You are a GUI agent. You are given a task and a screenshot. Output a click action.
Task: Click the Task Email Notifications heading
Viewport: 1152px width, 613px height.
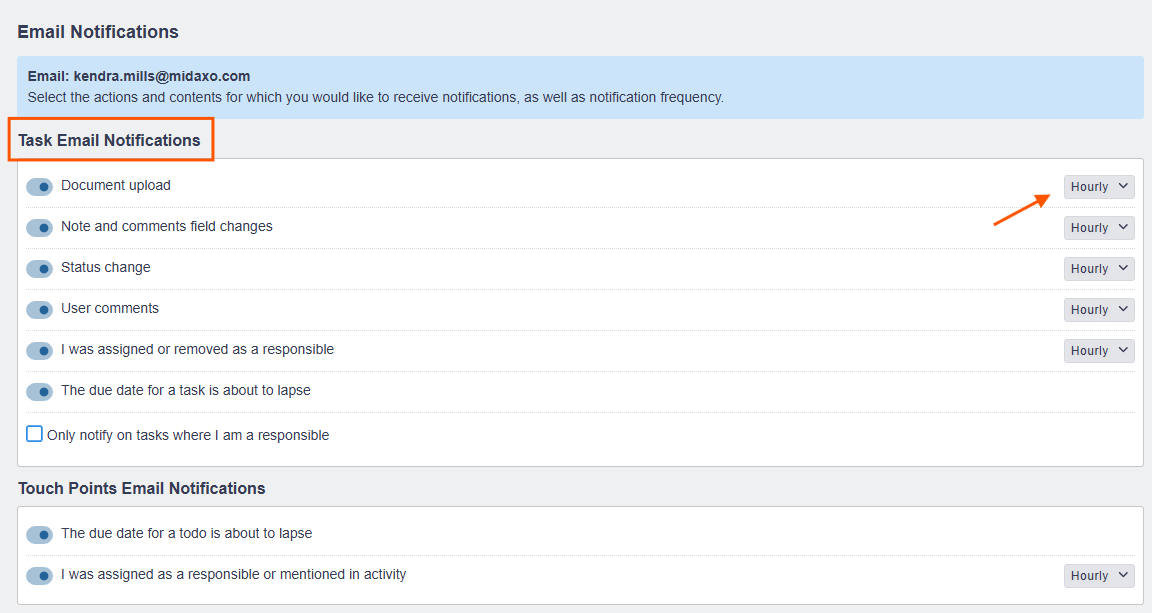coord(109,140)
